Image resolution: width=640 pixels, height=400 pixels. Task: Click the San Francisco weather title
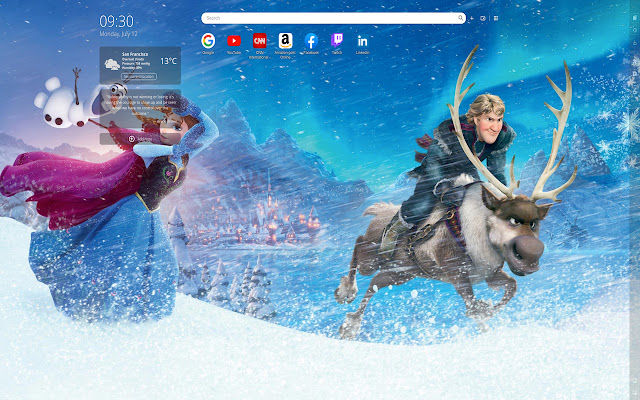coord(135,54)
